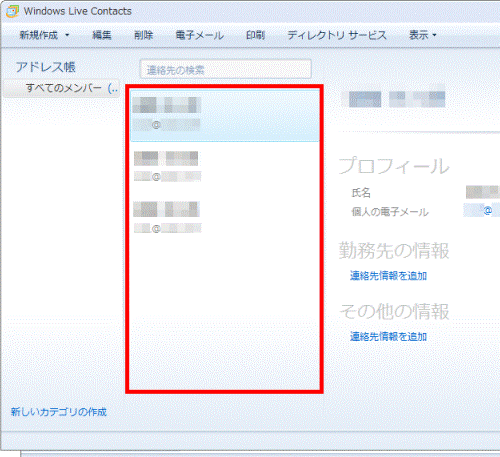Viewport: 500px width, 457px height.
Task: Click 印刷 in the toolbar
Action: click(x=256, y=35)
